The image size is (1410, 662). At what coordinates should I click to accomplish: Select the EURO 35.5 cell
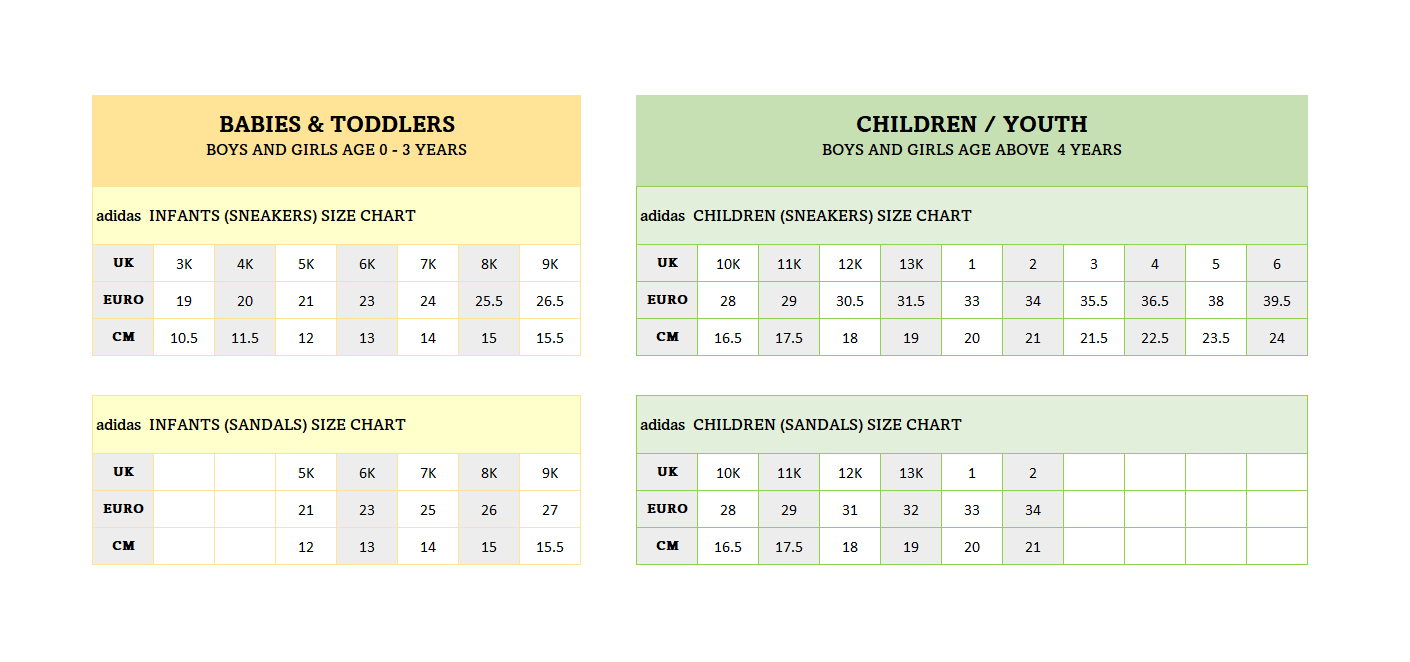[x=1094, y=301]
